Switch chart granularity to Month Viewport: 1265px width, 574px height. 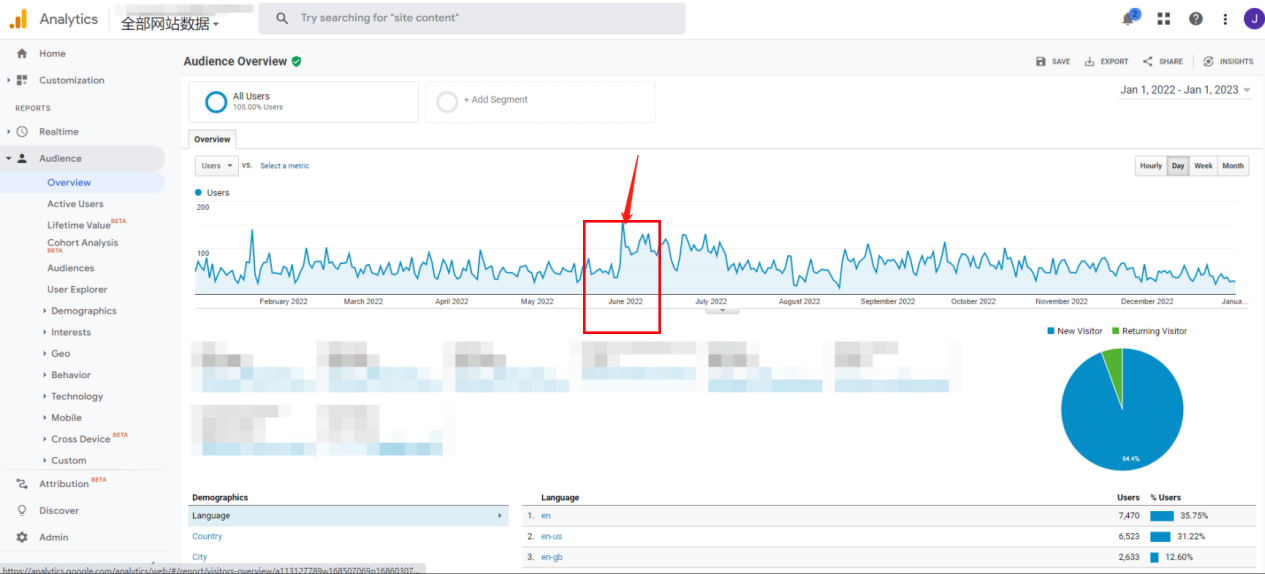click(x=1233, y=166)
